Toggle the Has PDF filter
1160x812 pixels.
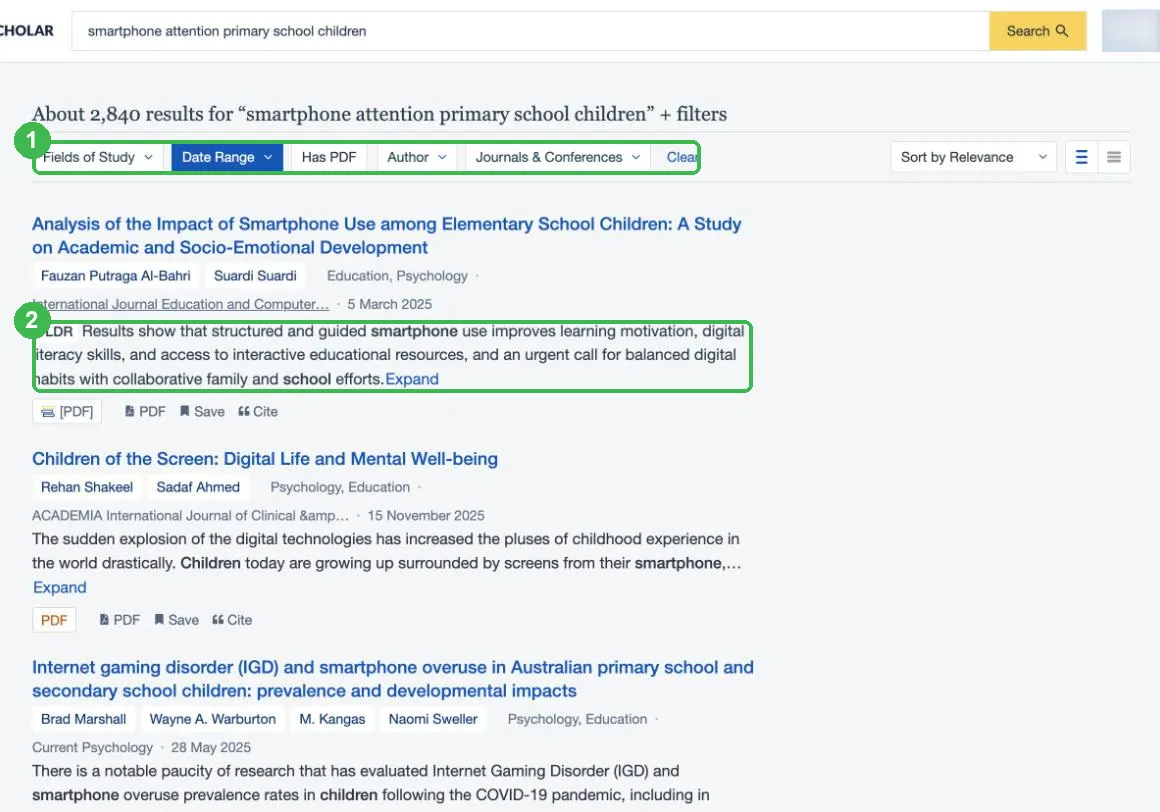tap(329, 157)
